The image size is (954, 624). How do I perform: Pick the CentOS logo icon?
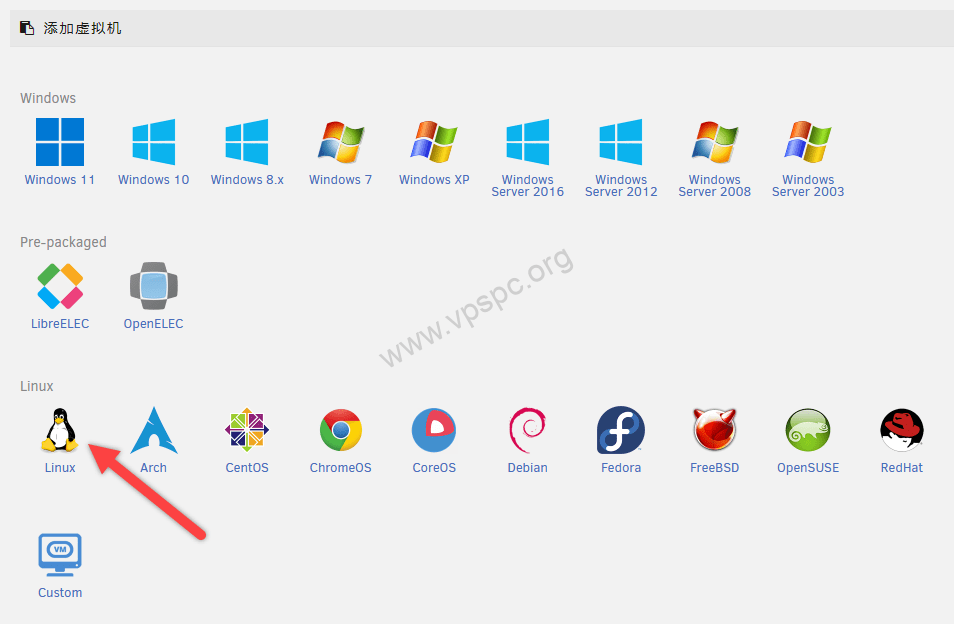pos(246,430)
